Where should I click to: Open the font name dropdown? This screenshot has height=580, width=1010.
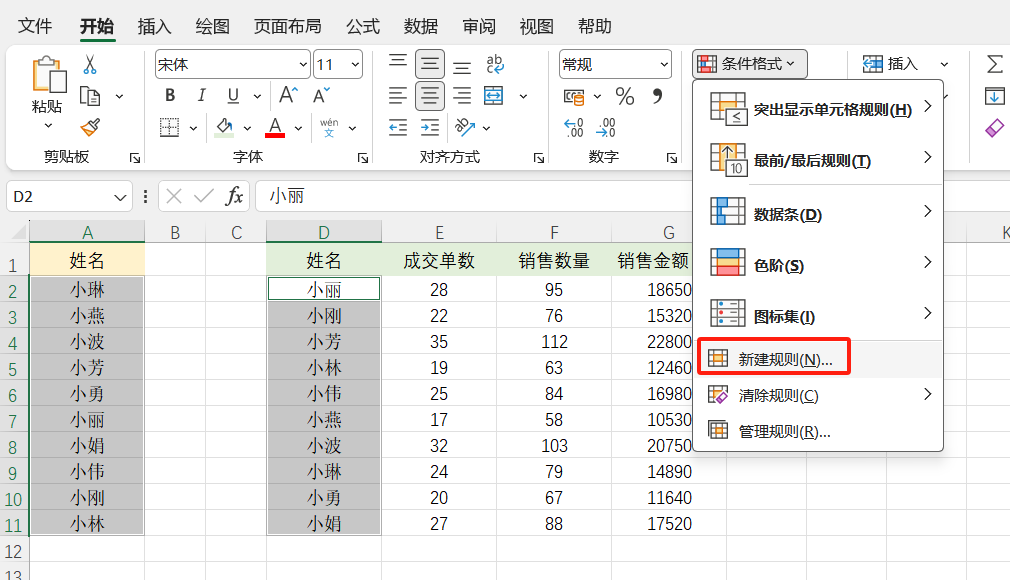click(303, 64)
